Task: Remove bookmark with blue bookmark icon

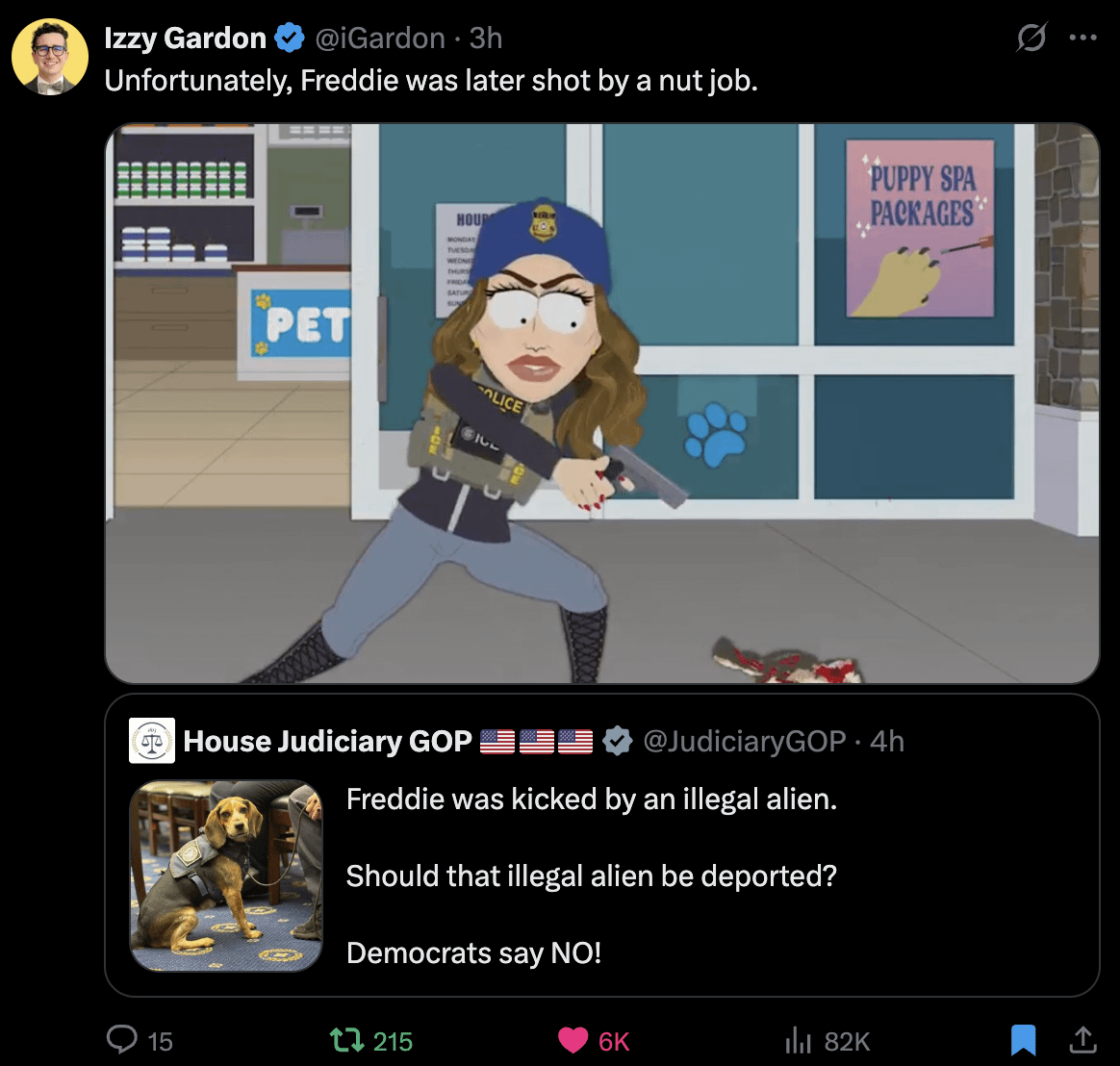Action: click(1023, 1040)
